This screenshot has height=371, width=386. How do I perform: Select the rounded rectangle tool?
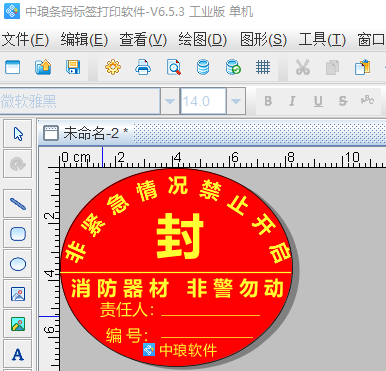tap(18, 234)
